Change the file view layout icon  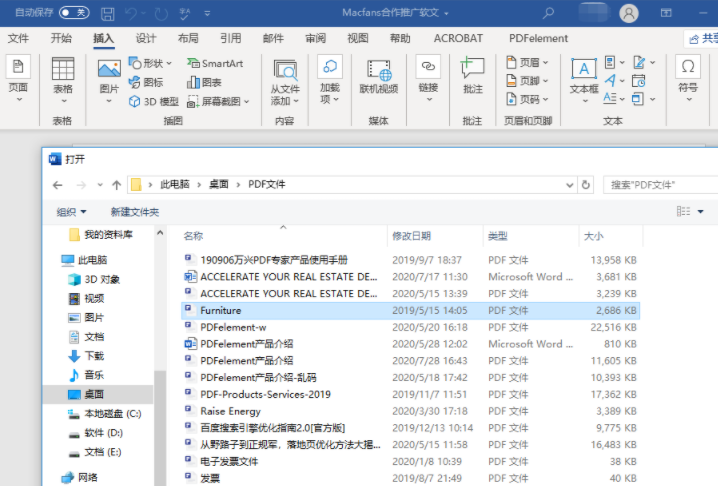pyautogui.click(x=684, y=211)
